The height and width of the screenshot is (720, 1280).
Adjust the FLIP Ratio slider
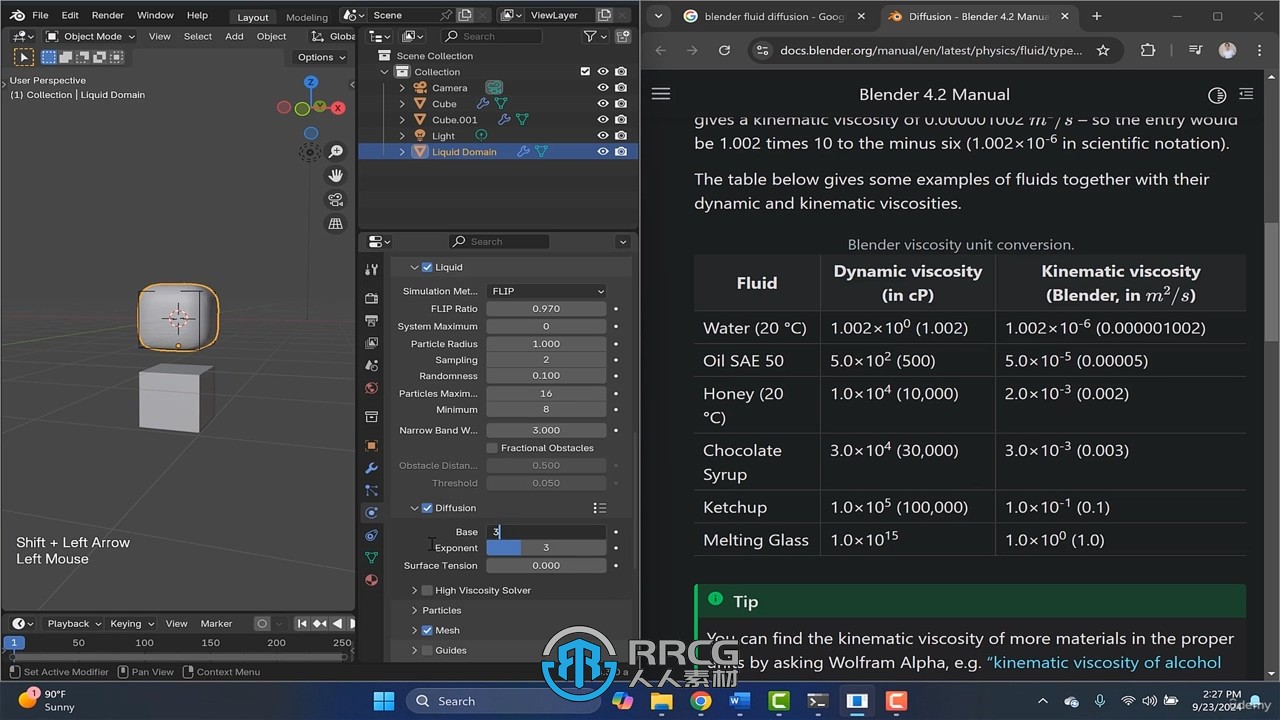click(x=546, y=309)
